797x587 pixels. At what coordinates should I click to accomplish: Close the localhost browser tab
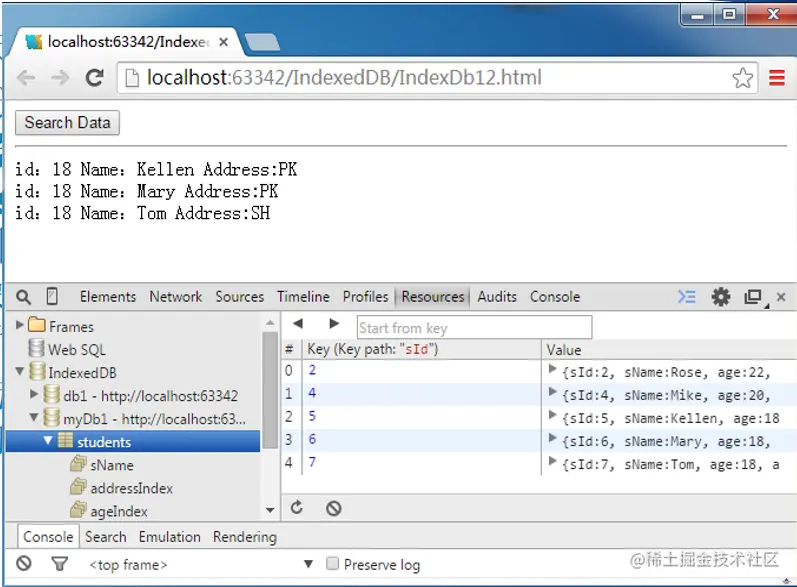pyautogui.click(x=223, y=42)
